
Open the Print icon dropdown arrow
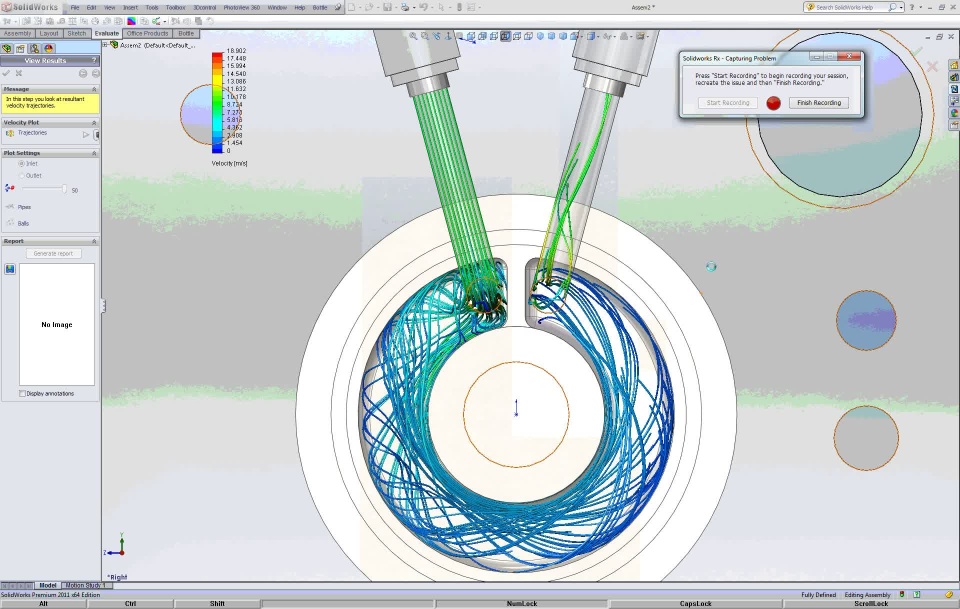(413, 7)
